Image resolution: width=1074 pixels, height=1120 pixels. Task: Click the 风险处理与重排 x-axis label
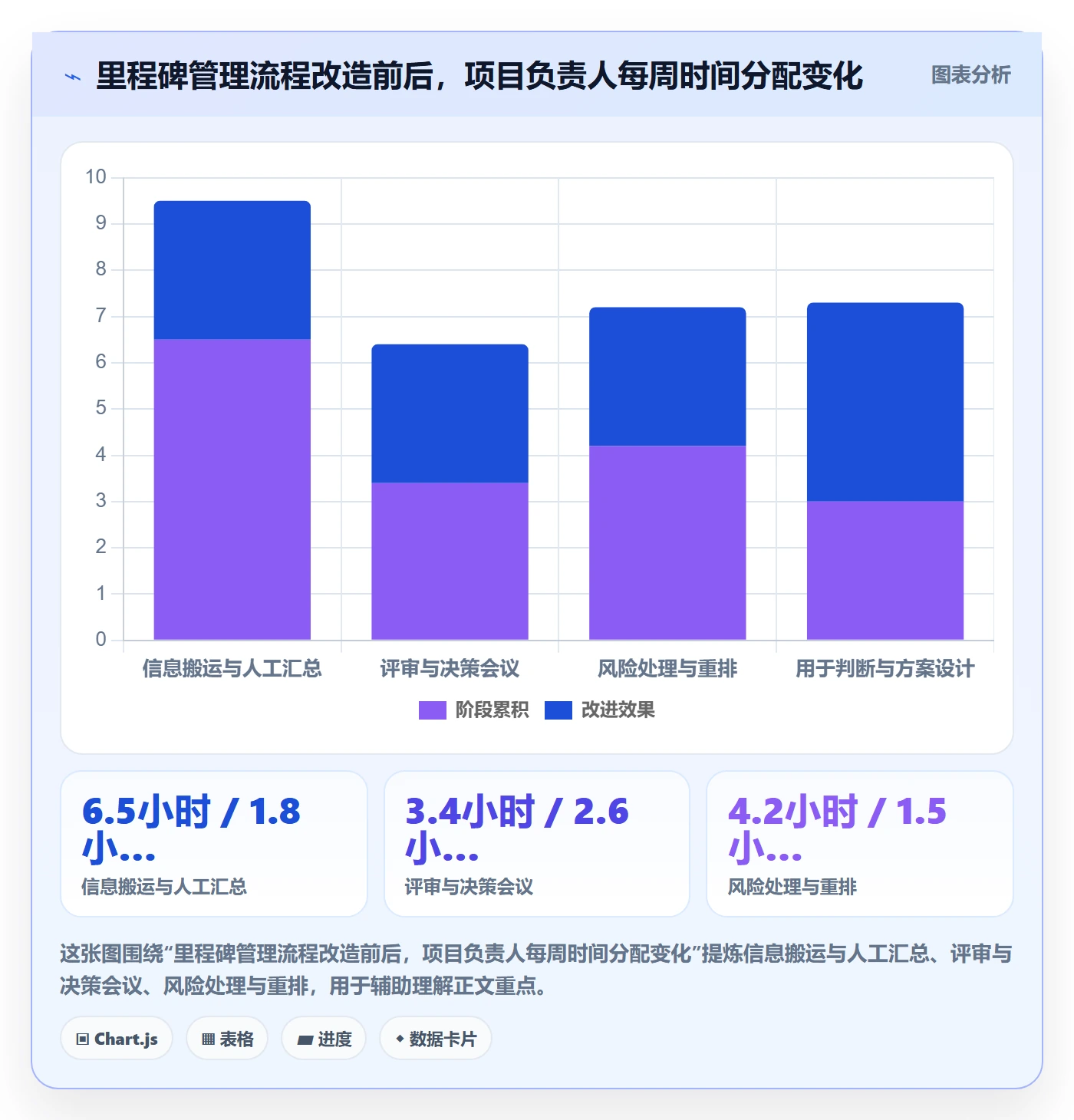tap(667, 669)
